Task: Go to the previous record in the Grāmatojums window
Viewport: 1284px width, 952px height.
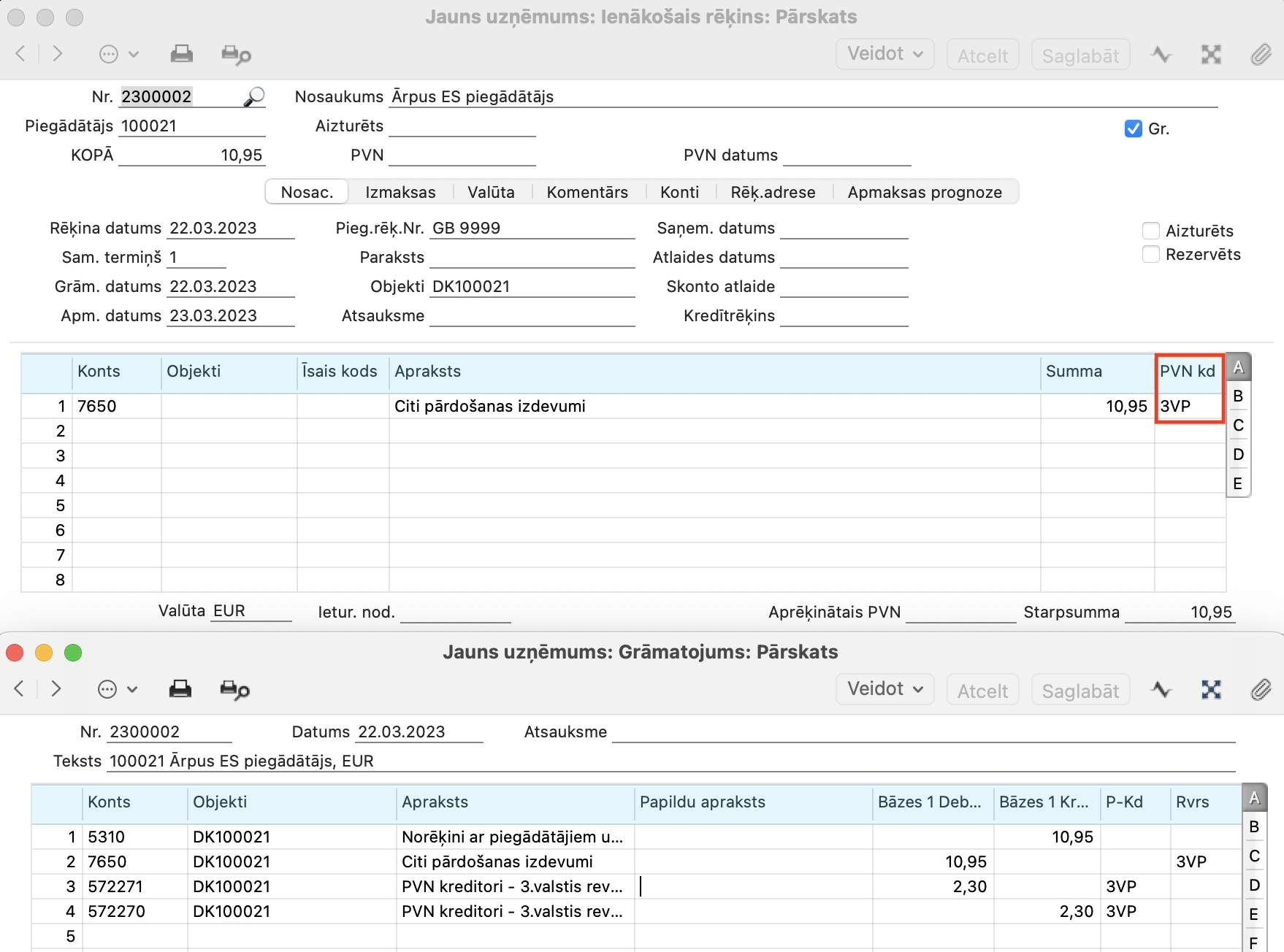Action: [x=20, y=689]
